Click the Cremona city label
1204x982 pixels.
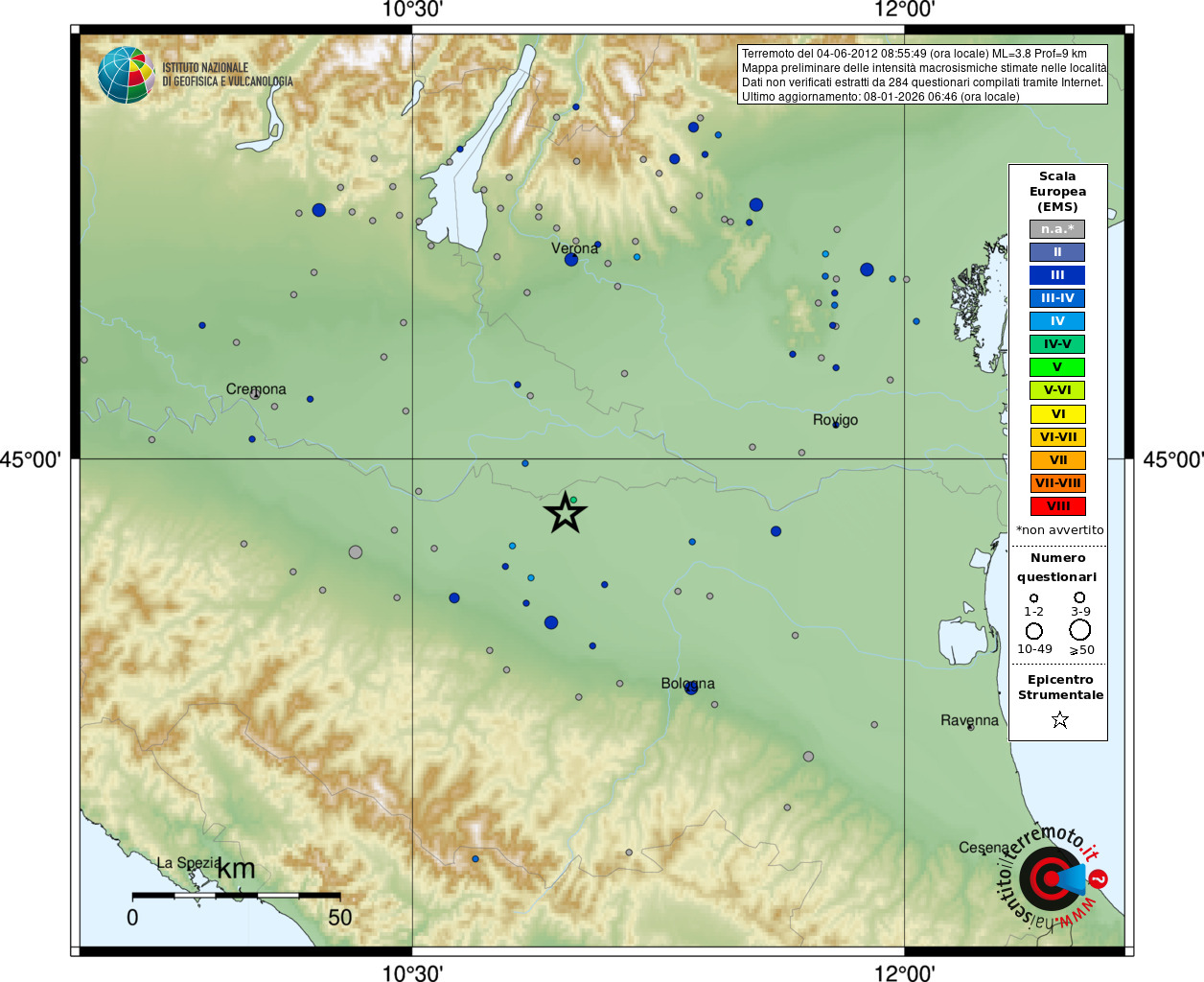tap(256, 389)
